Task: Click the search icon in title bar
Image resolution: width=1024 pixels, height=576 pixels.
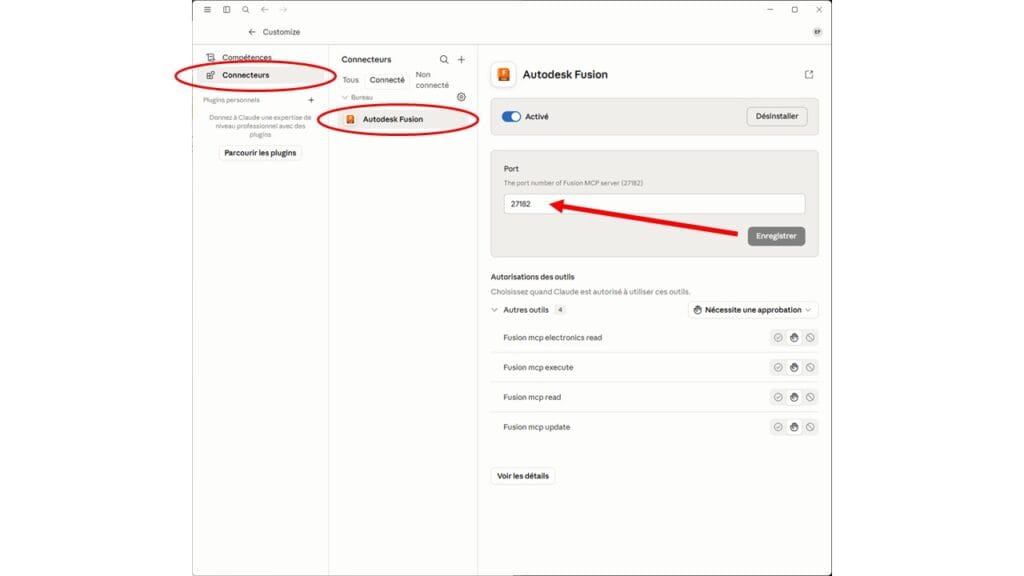Action: (x=246, y=10)
